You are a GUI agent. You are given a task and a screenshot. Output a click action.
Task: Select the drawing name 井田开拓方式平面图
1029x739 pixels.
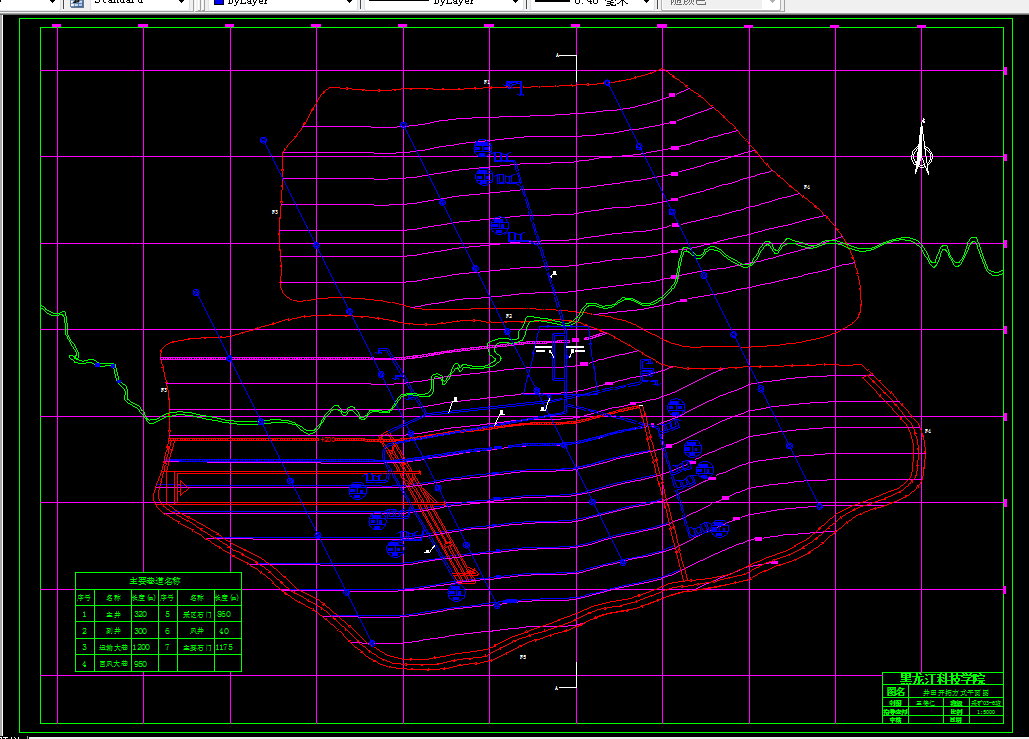[956, 692]
